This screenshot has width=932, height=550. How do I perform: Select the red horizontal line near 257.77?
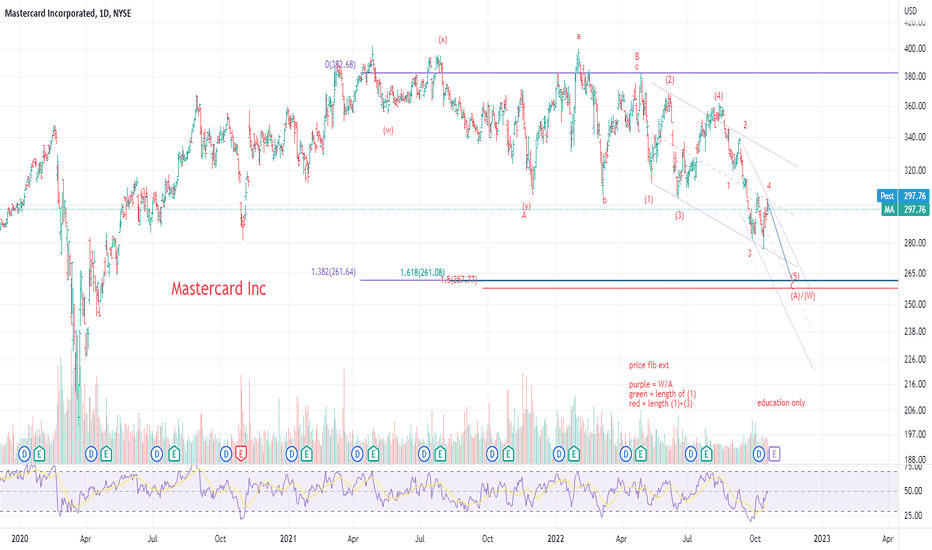[690, 288]
